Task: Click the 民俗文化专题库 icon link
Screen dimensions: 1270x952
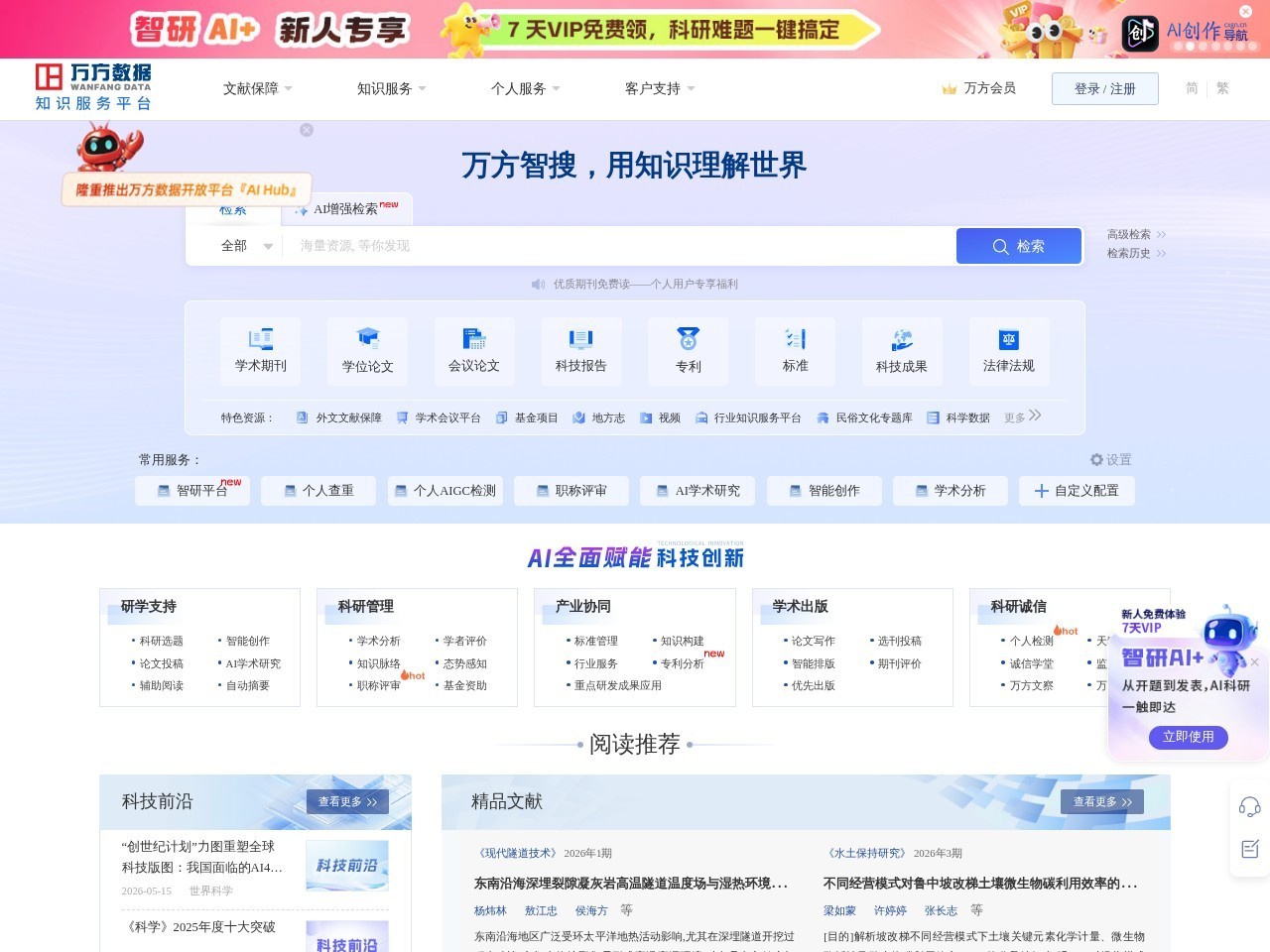Action: coord(864,418)
